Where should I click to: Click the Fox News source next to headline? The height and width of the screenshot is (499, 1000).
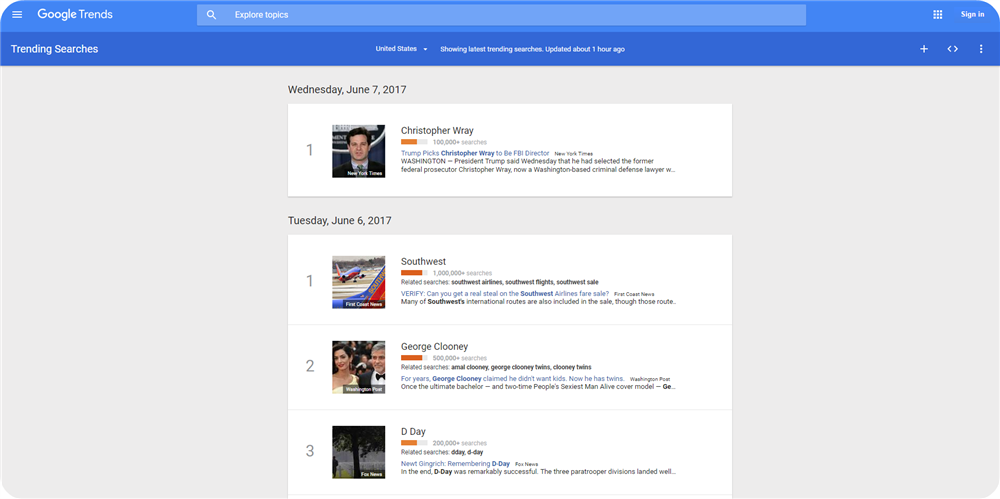coord(527,464)
